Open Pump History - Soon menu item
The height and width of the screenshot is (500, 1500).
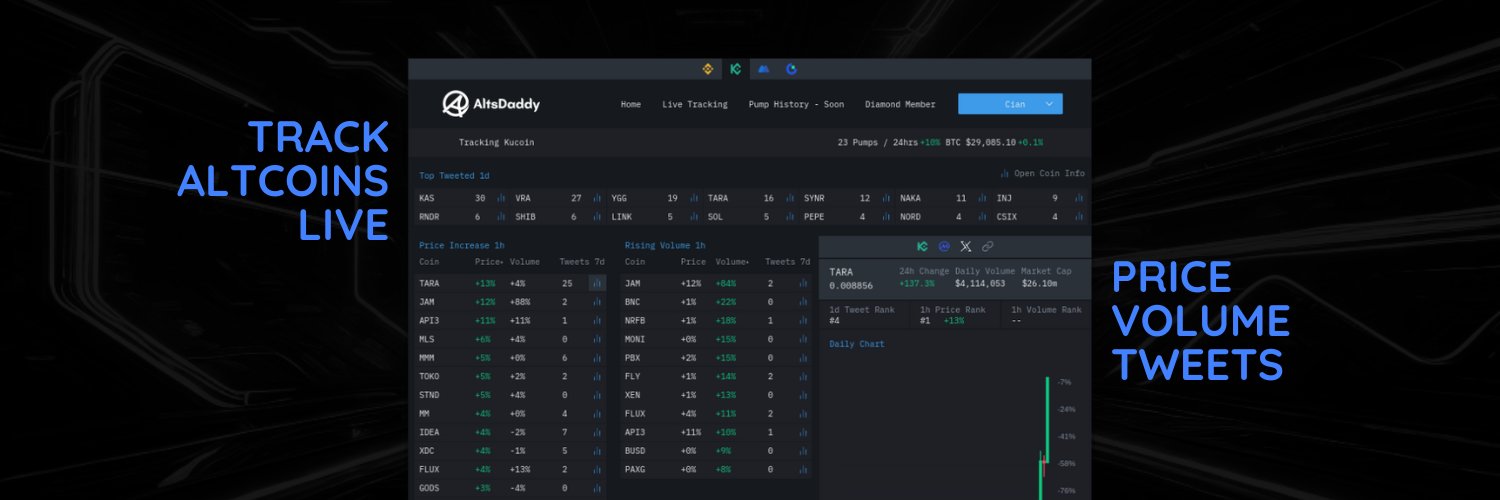pyautogui.click(x=796, y=104)
